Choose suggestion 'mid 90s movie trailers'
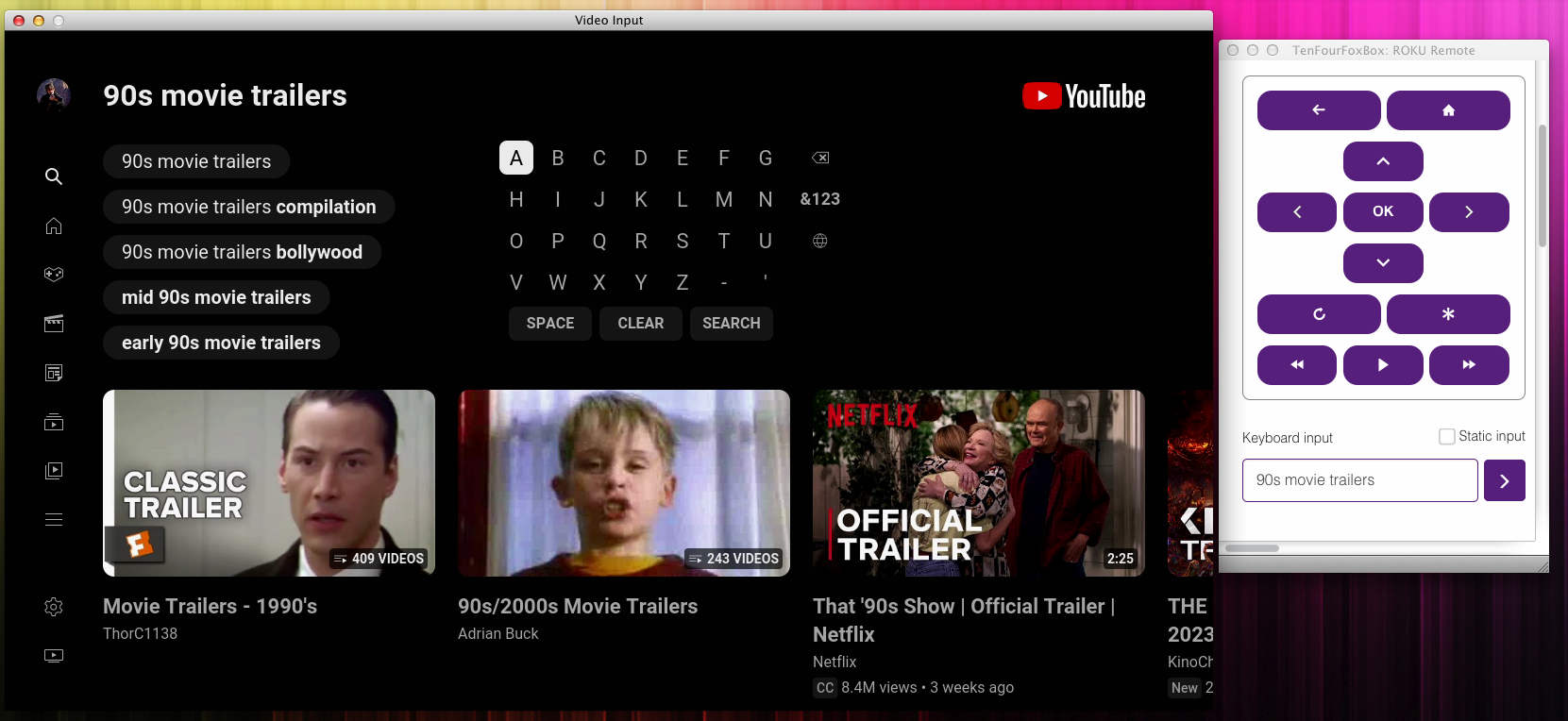 coord(216,297)
